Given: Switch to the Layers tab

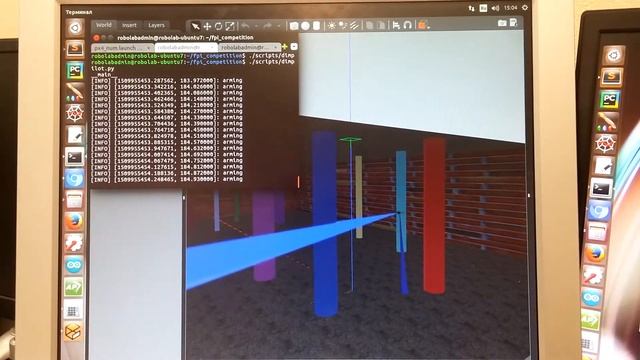Looking at the screenshot, I should 156,25.
